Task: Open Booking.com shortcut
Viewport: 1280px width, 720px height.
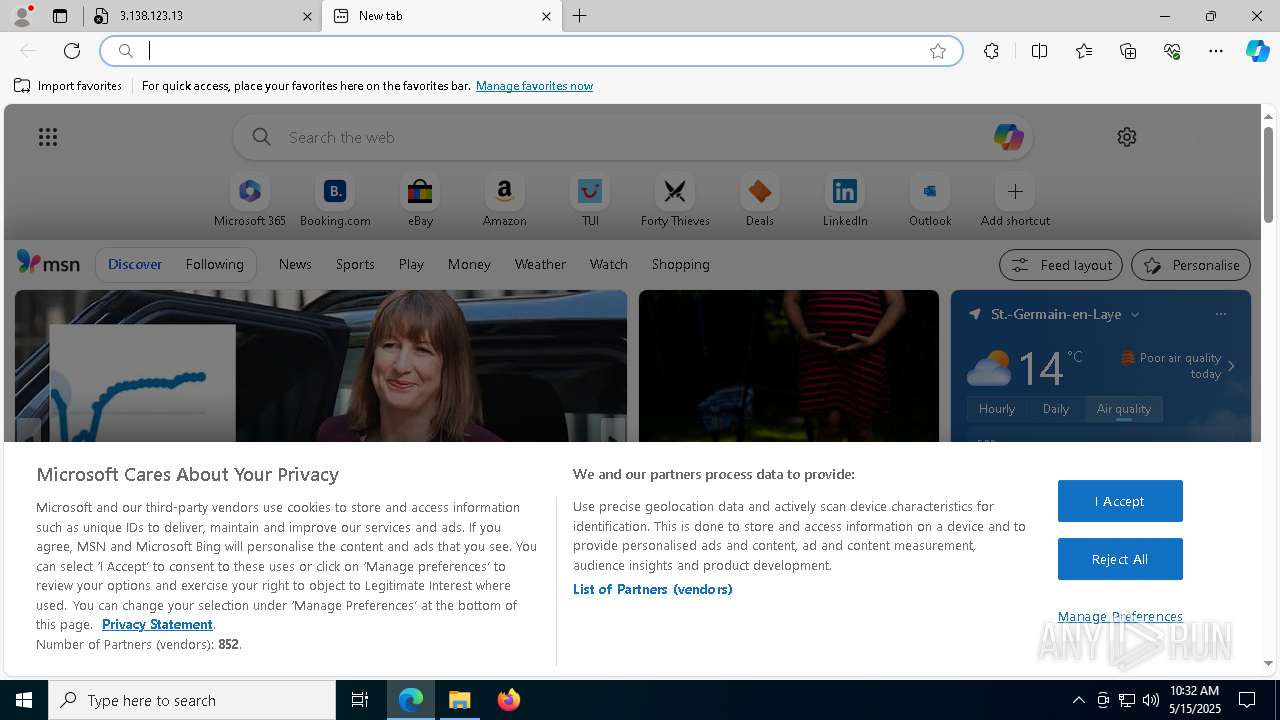Action: [335, 201]
